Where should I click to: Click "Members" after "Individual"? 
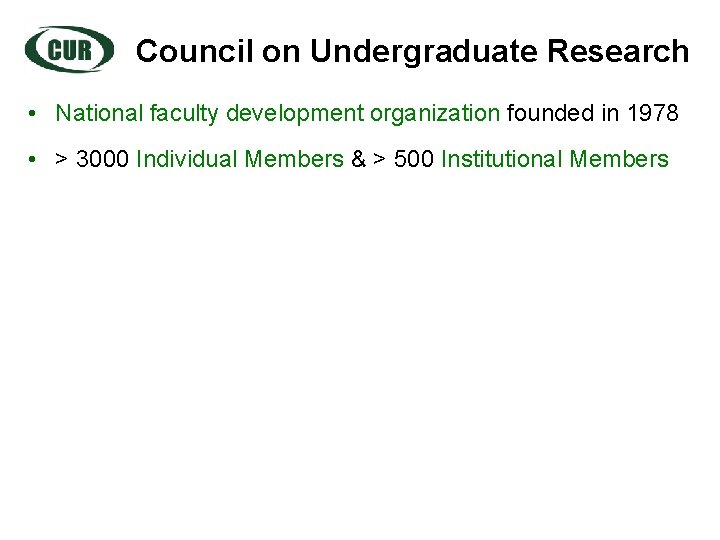pyautogui.click(x=295, y=159)
